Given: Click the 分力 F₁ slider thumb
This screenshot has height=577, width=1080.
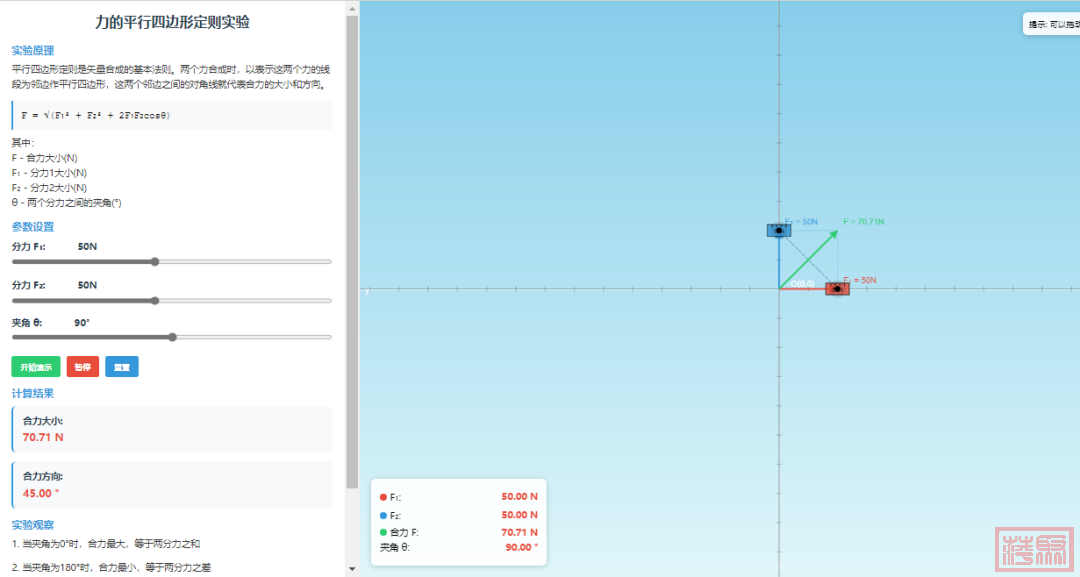Looking at the screenshot, I should coord(155,262).
